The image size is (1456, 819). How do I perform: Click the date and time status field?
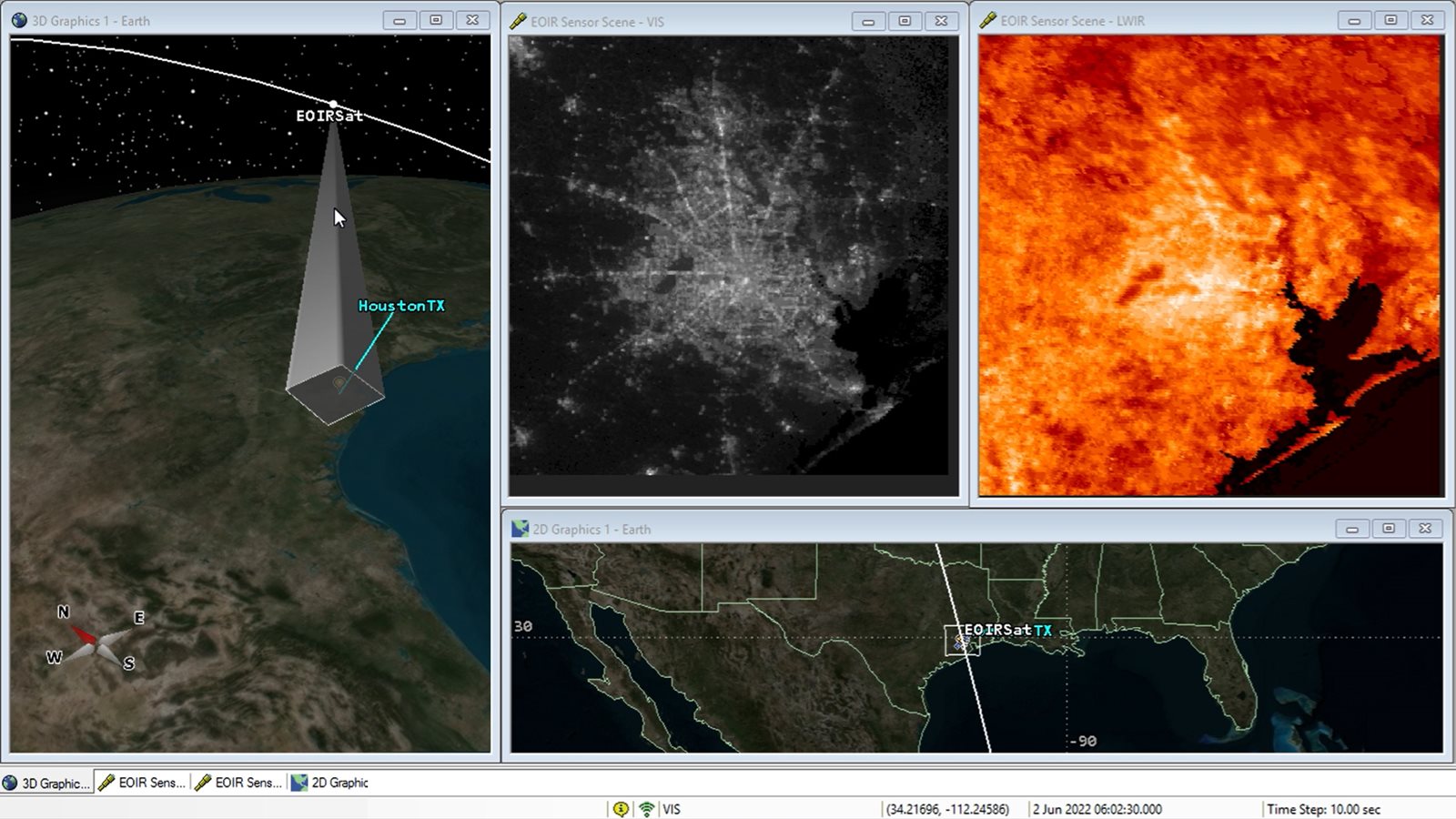tap(1097, 809)
